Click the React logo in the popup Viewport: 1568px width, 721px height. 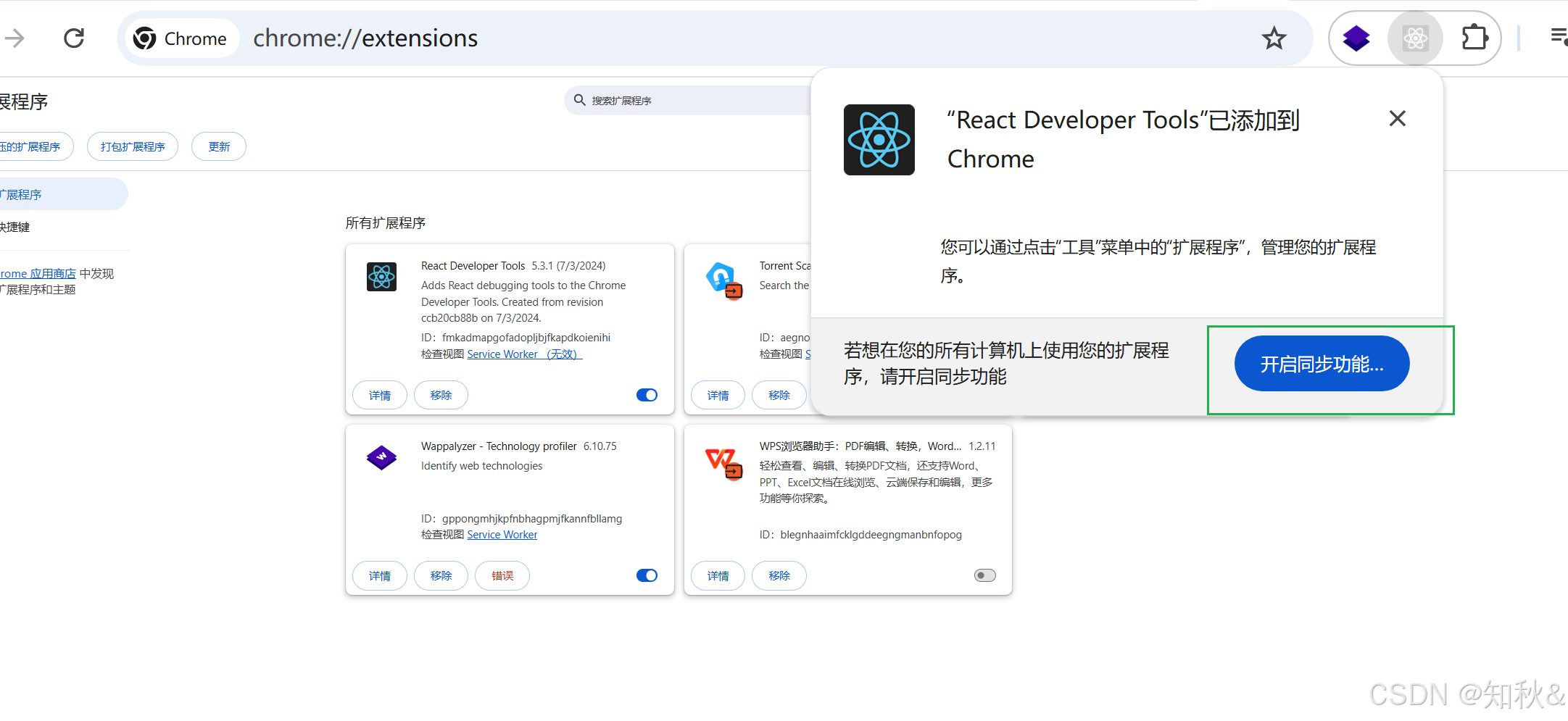(879, 140)
